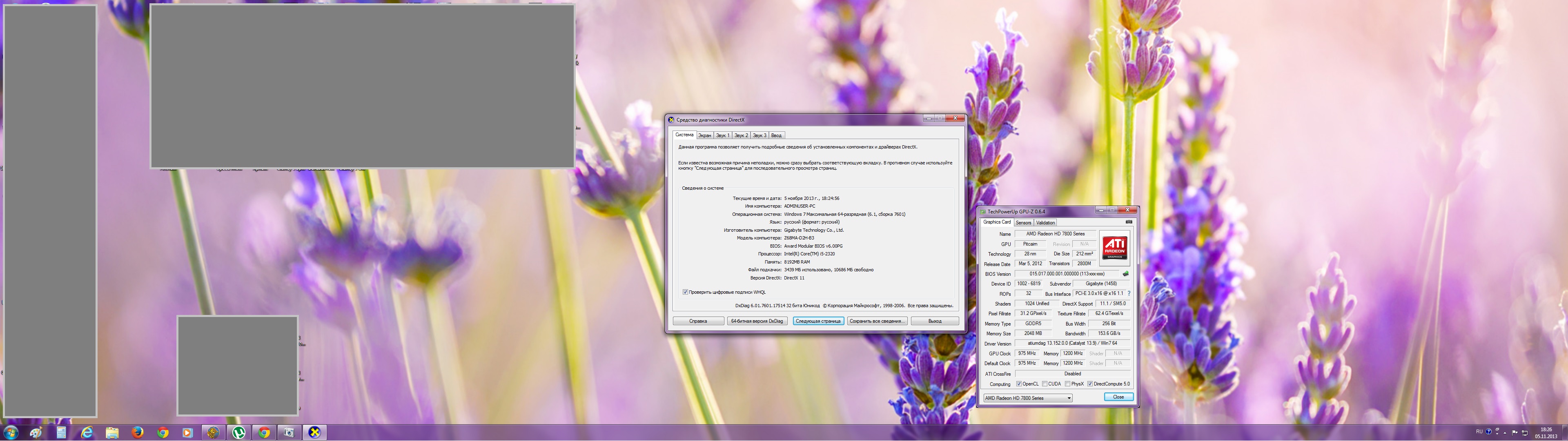Toggle the OpenCL checkbox
Screen dimensions: 1568x441
pos(1019,384)
